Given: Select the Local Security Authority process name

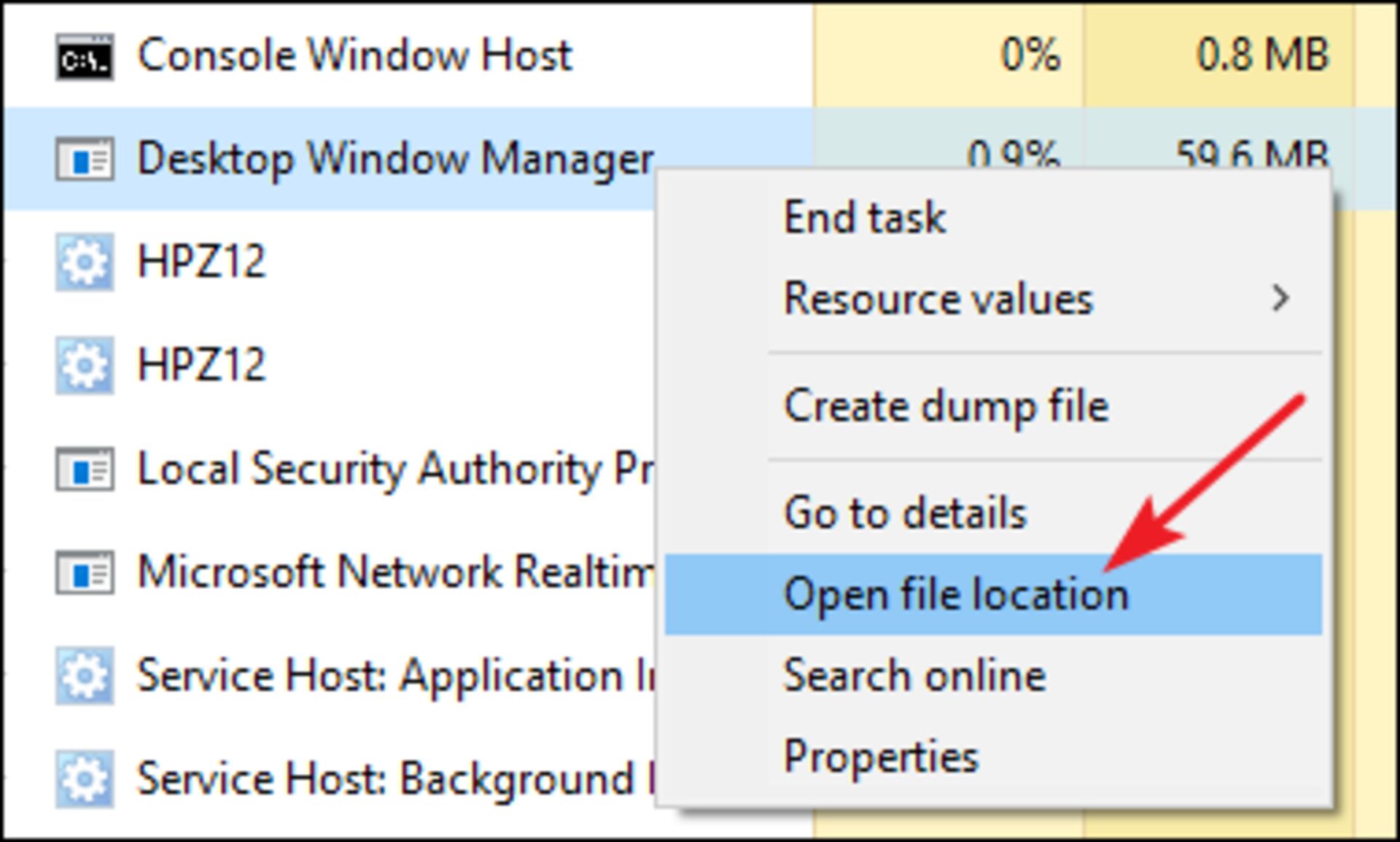Looking at the screenshot, I should click(x=397, y=469).
